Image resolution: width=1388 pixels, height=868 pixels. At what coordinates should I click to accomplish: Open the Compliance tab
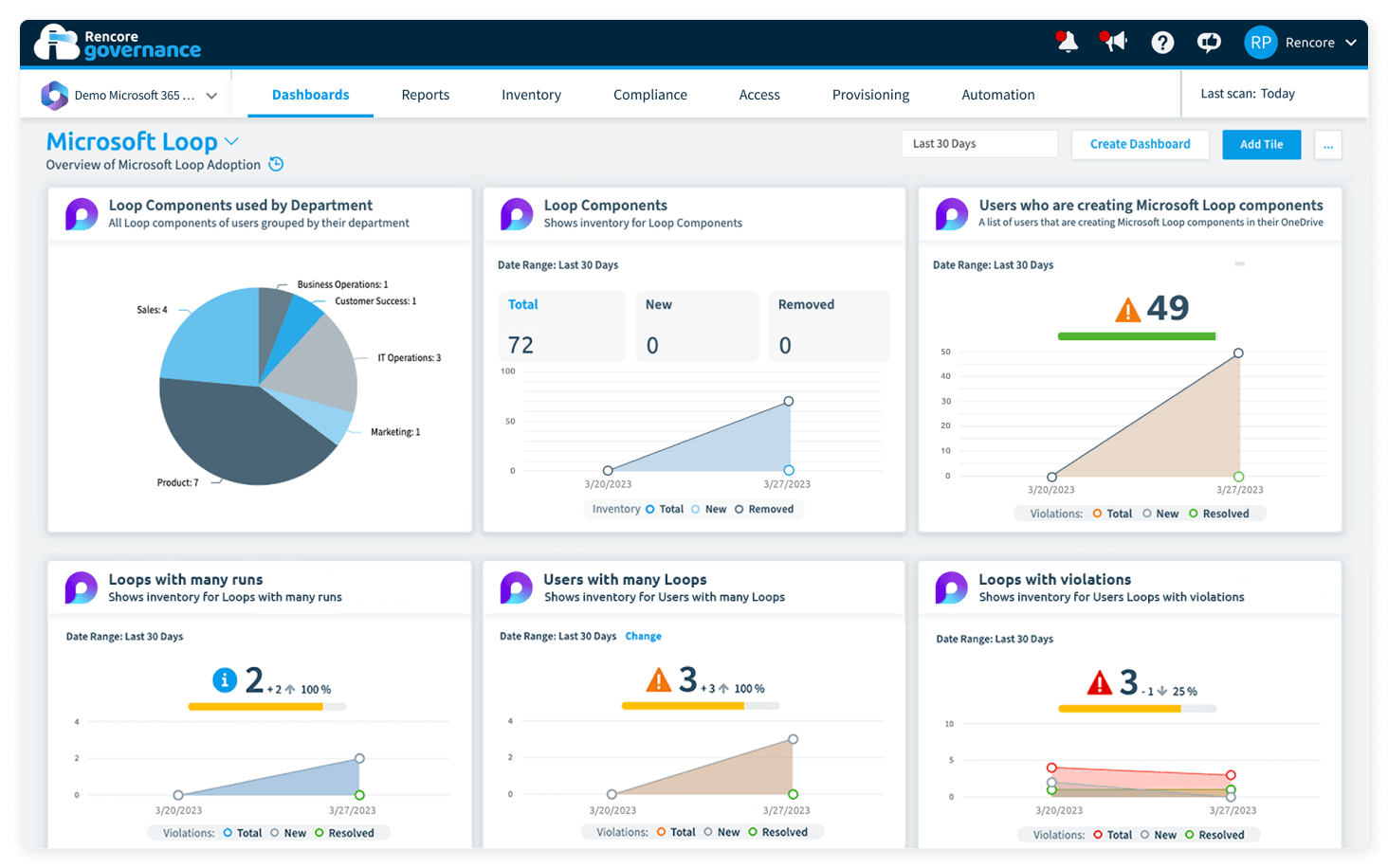pos(650,95)
